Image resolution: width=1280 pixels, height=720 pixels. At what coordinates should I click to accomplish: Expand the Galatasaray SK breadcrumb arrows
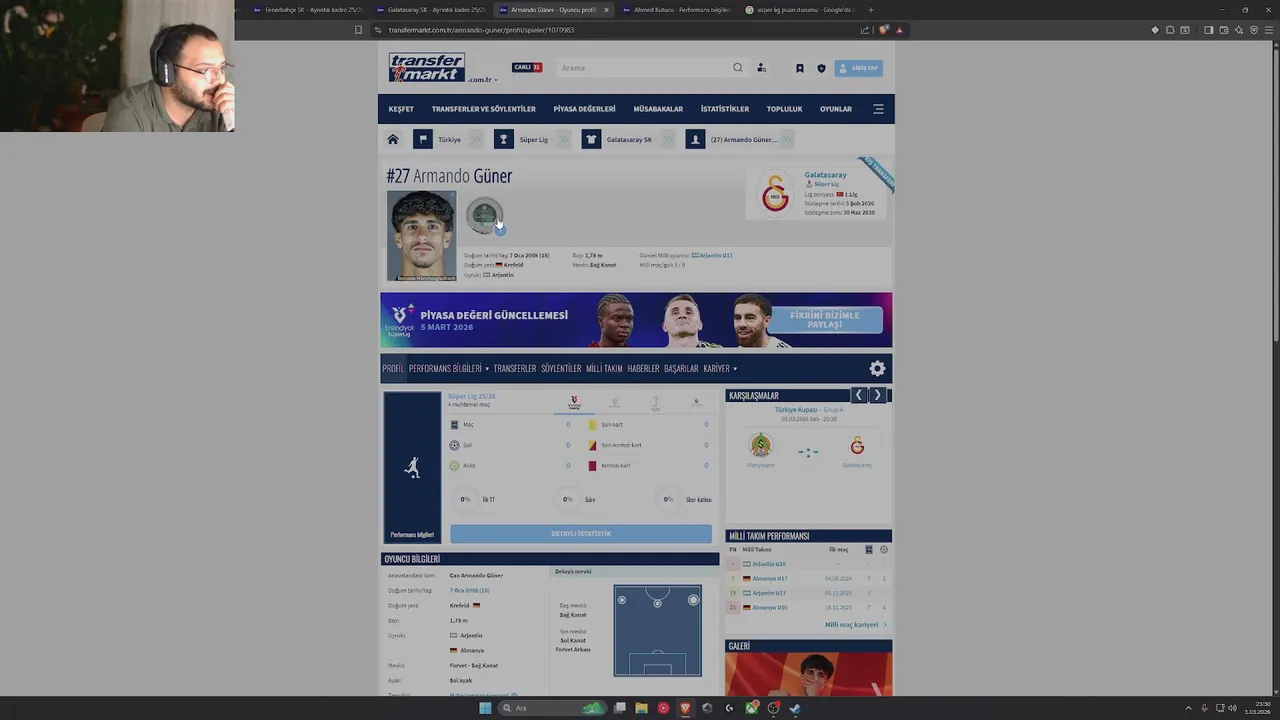(667, 139)
